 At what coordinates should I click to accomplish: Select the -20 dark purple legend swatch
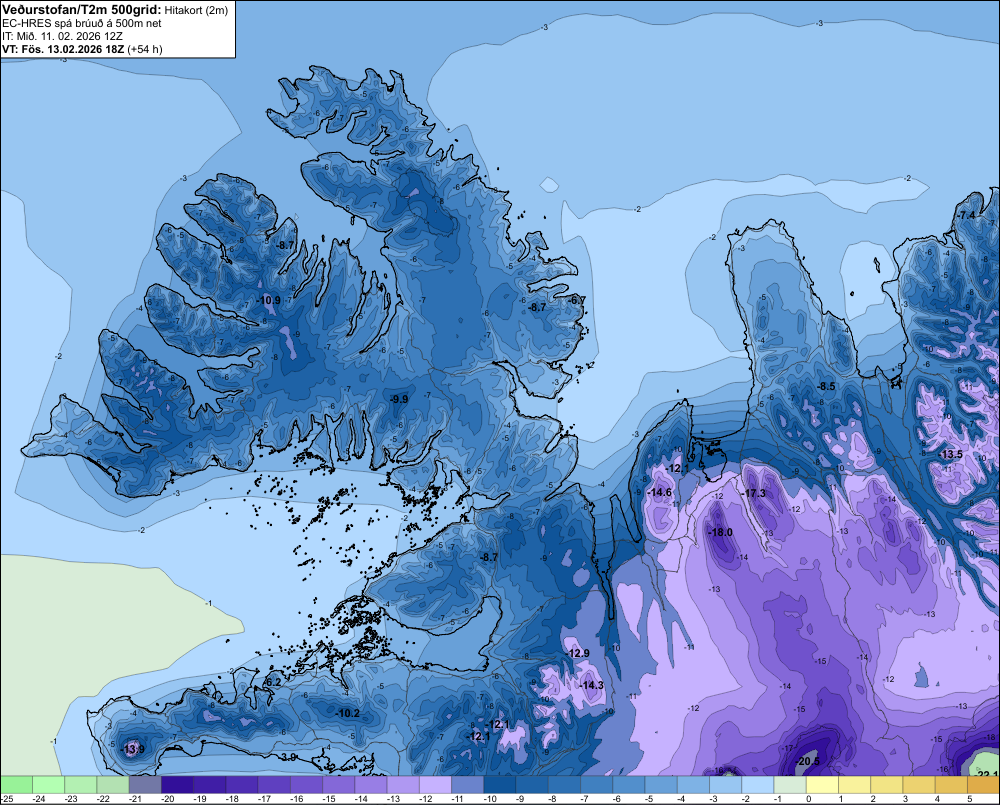coord(177,785)
